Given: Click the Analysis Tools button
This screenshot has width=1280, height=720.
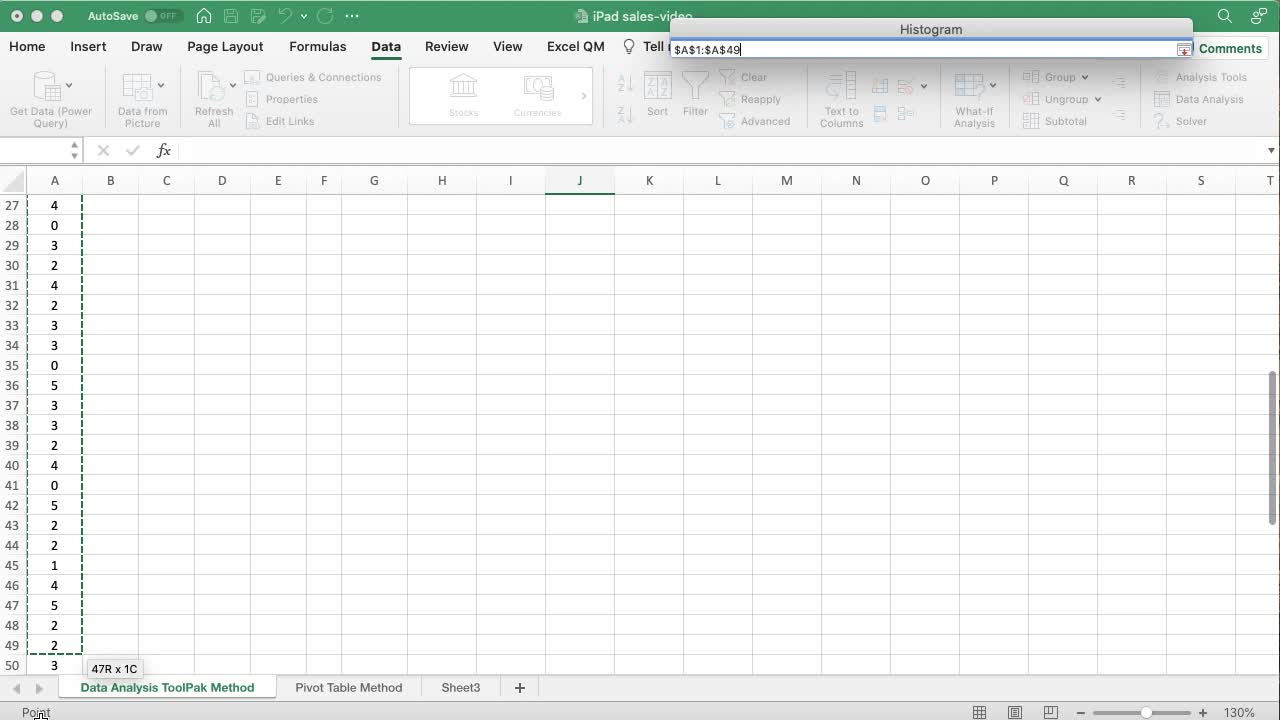Looking at the screenshot, I should click(x=1200, y=77).
